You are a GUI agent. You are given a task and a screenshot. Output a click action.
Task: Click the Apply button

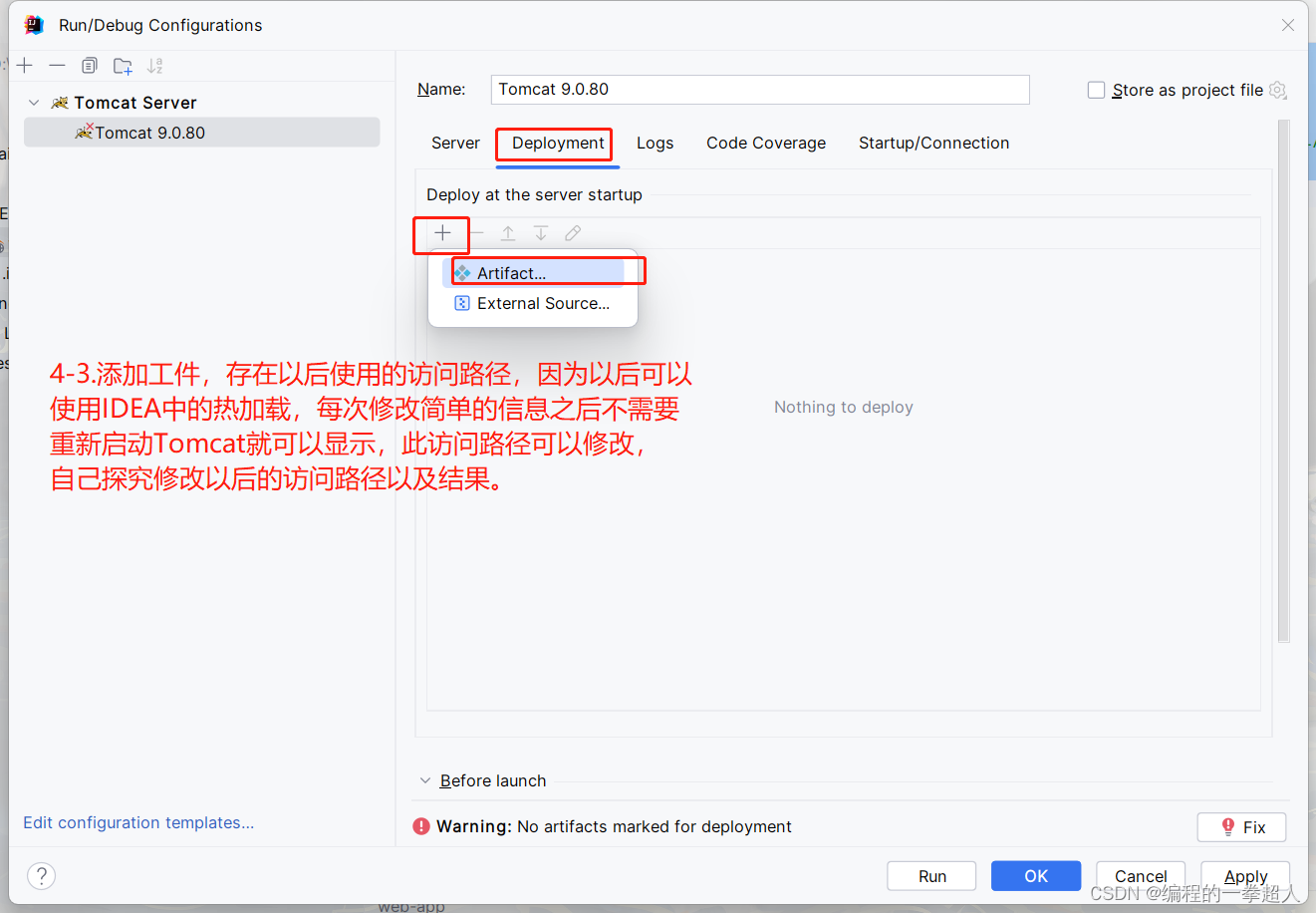(1245, 876)
